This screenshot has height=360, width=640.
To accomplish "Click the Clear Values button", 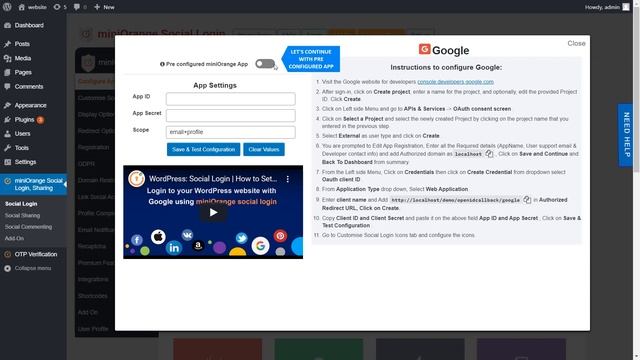I will pos(264,149).
